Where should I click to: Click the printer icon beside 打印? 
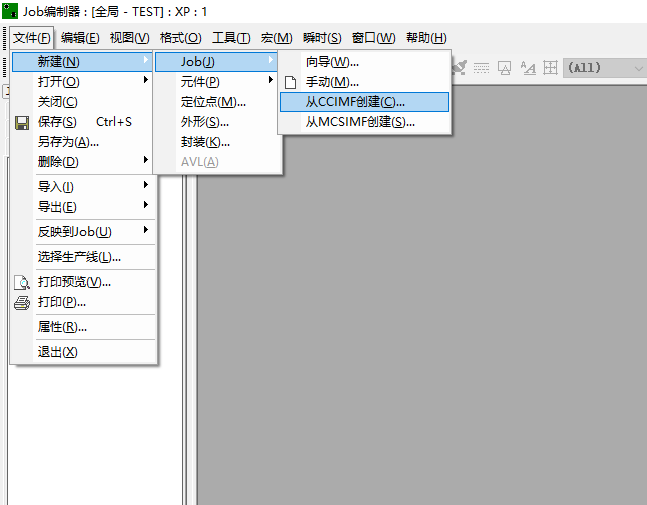[22, 302]
